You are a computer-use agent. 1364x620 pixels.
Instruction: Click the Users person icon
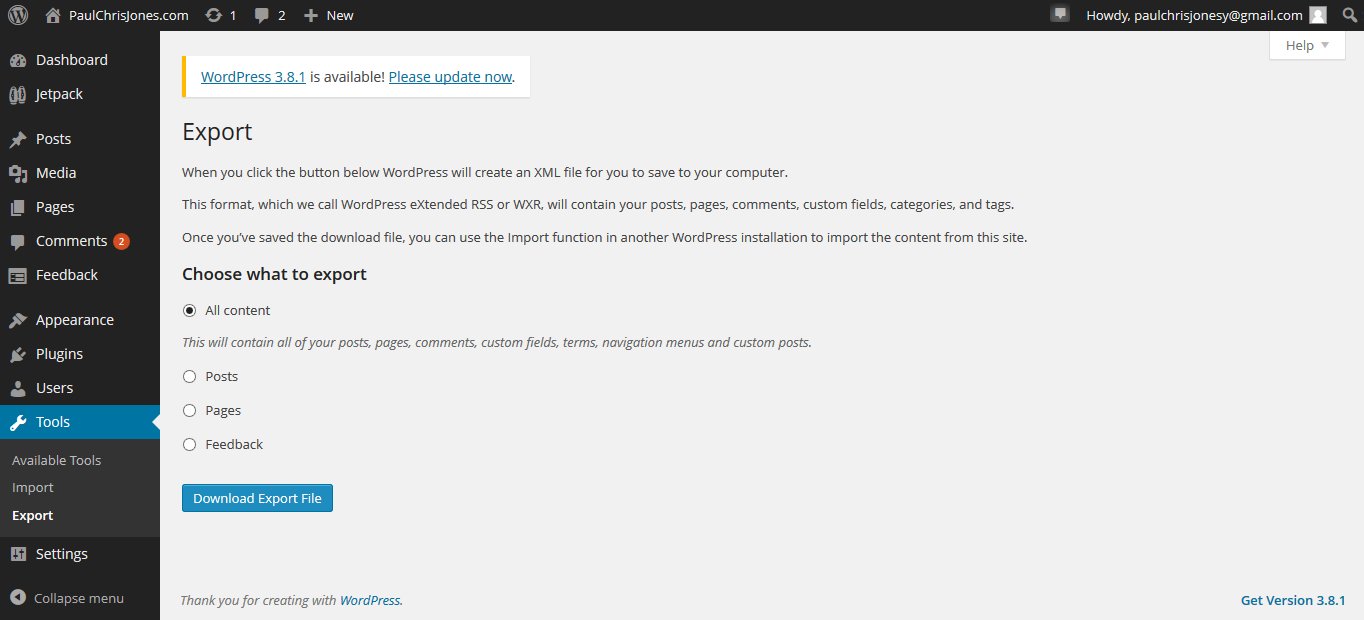18,388
